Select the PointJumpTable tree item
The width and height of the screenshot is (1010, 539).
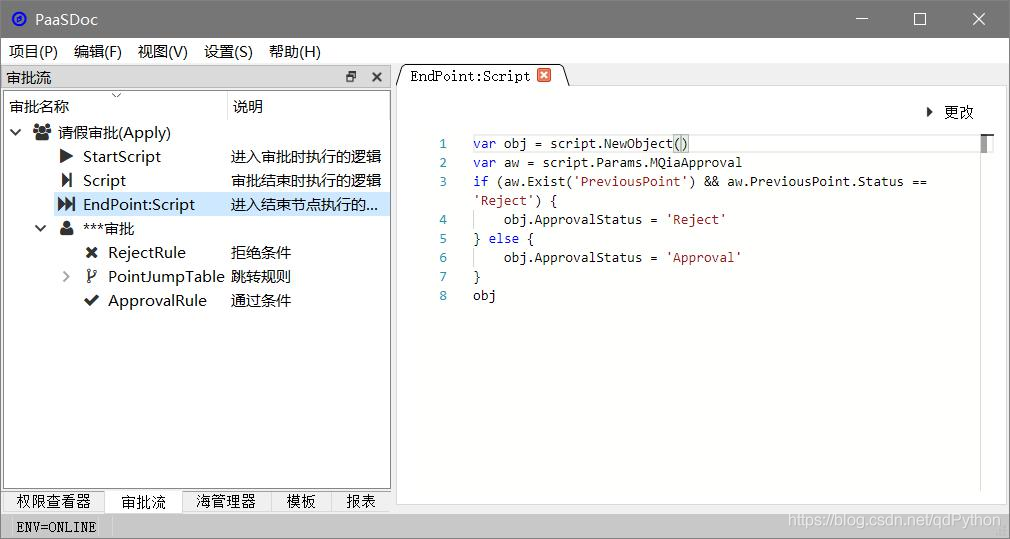(x=166, y=276)
